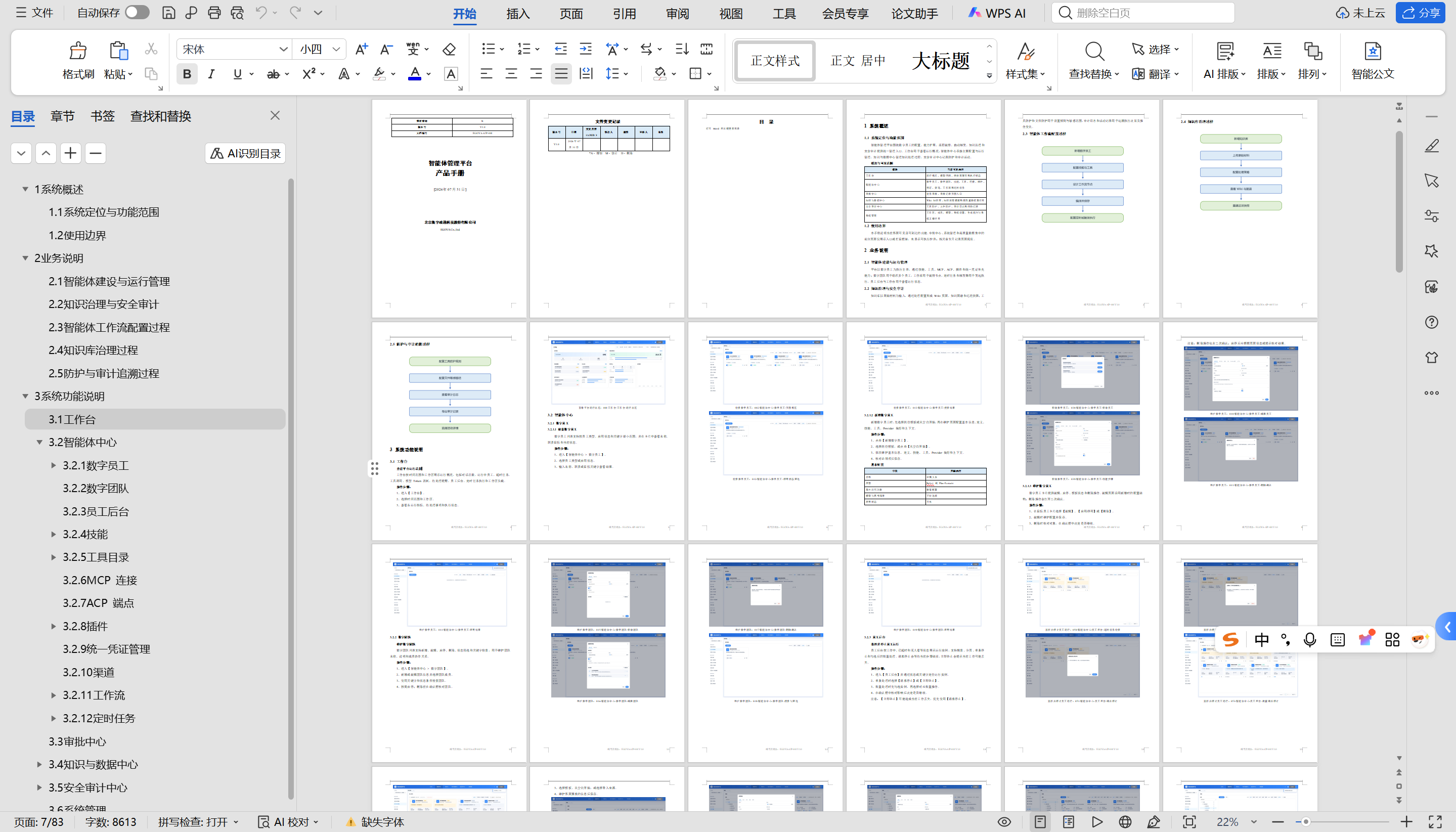Open the 插入 ribbon tab
Viewport: 1456px width, 832px height.
coord(517,13)
